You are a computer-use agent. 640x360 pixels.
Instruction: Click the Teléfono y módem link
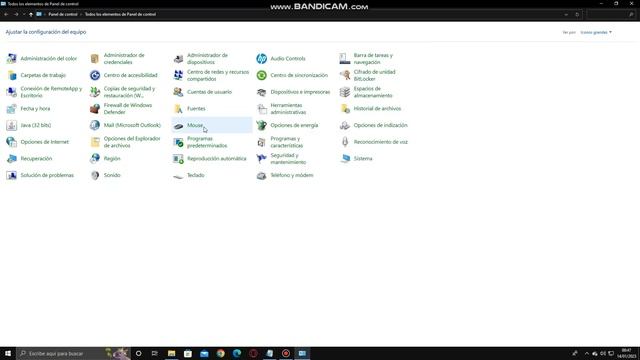pos(291,175)
